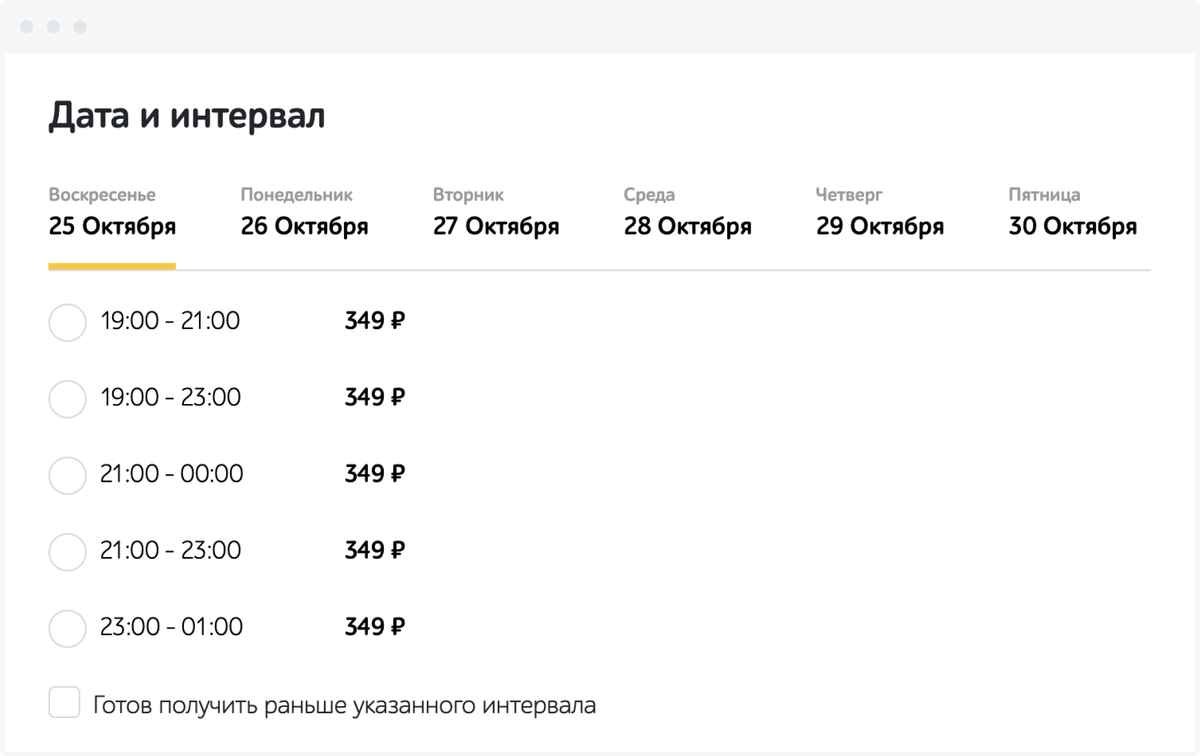Select the 21:00 - 23:00 delivery window
This screenshot has height=756, width=1200.
pos(67,552)
